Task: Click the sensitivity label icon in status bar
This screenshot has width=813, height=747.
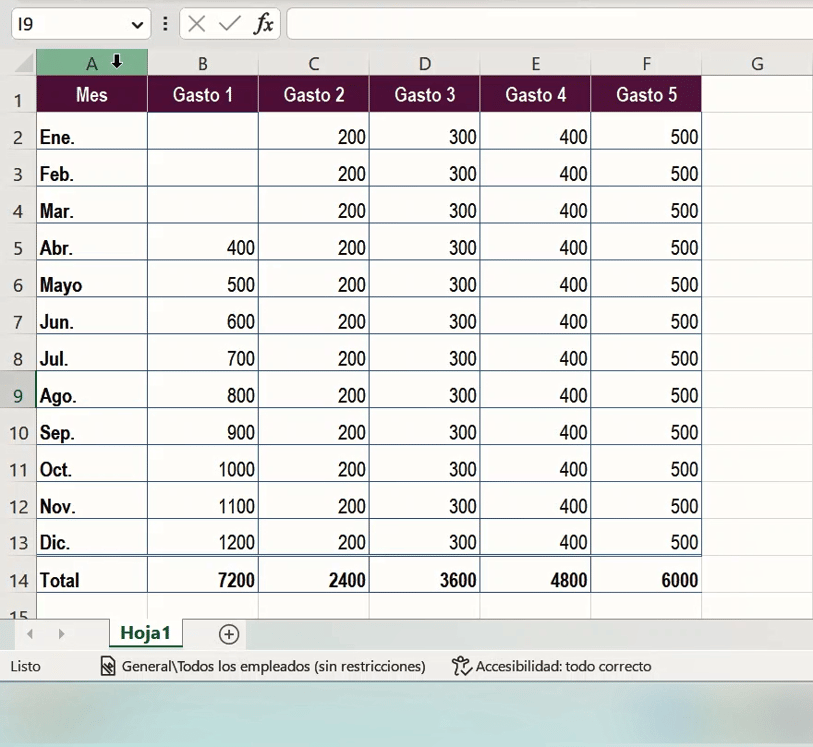Action: tap(108, 667)
